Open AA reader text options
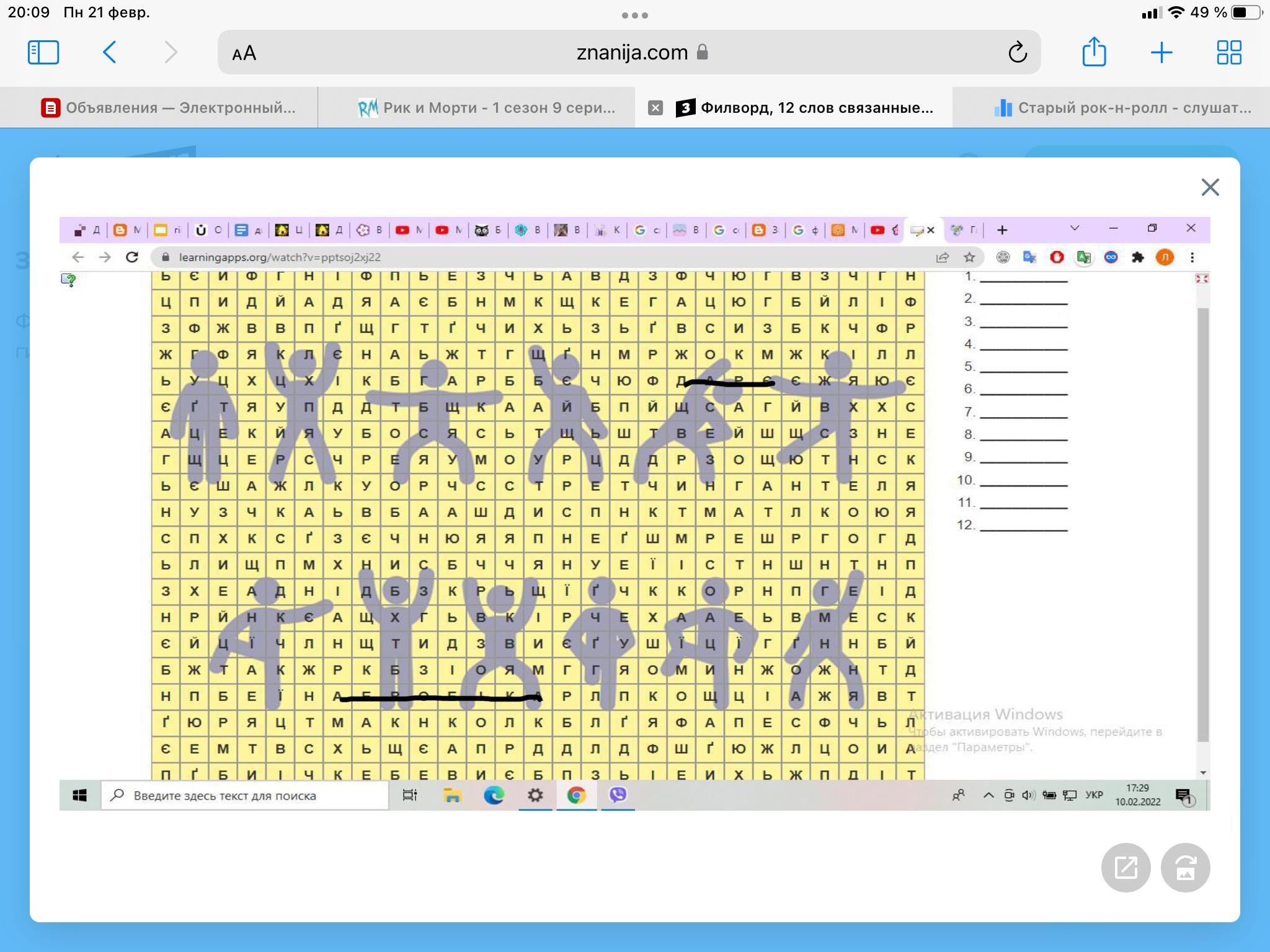Viewport: 1270px width, 952px height. [244, 53]
